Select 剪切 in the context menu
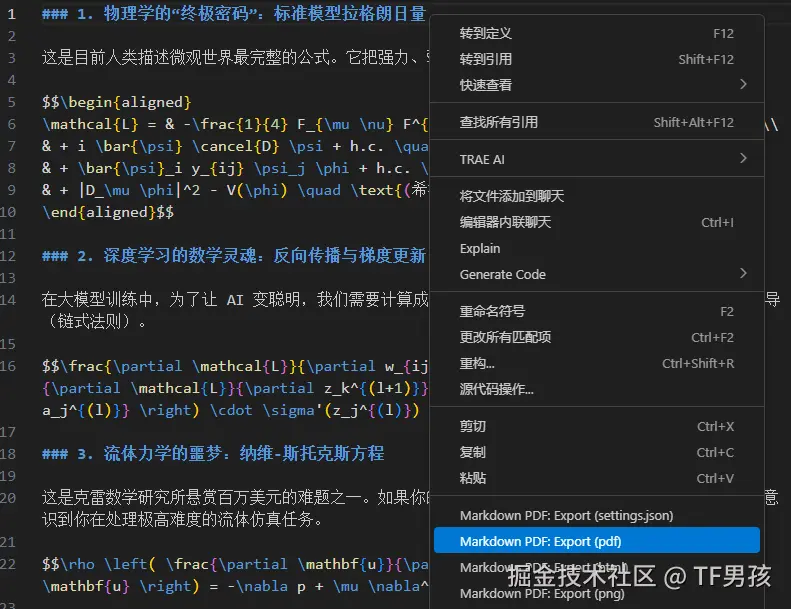Image resolution: width=791 pixels, height=609 pixels. coord(597,426)
